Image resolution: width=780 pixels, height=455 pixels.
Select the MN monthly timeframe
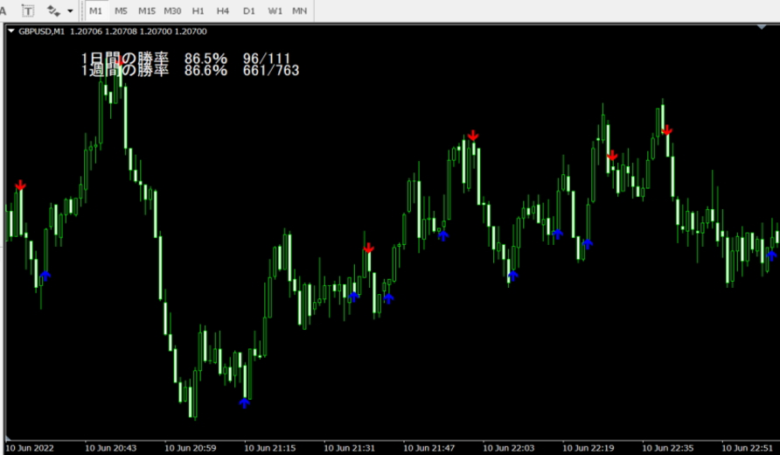pos(299,10)
